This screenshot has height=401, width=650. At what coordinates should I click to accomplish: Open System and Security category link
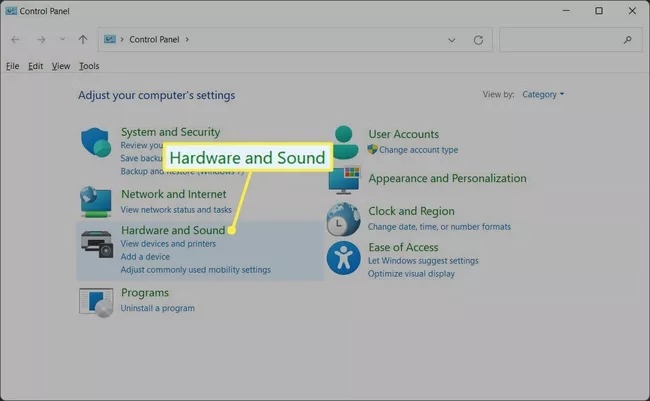[x=170, y=132]
